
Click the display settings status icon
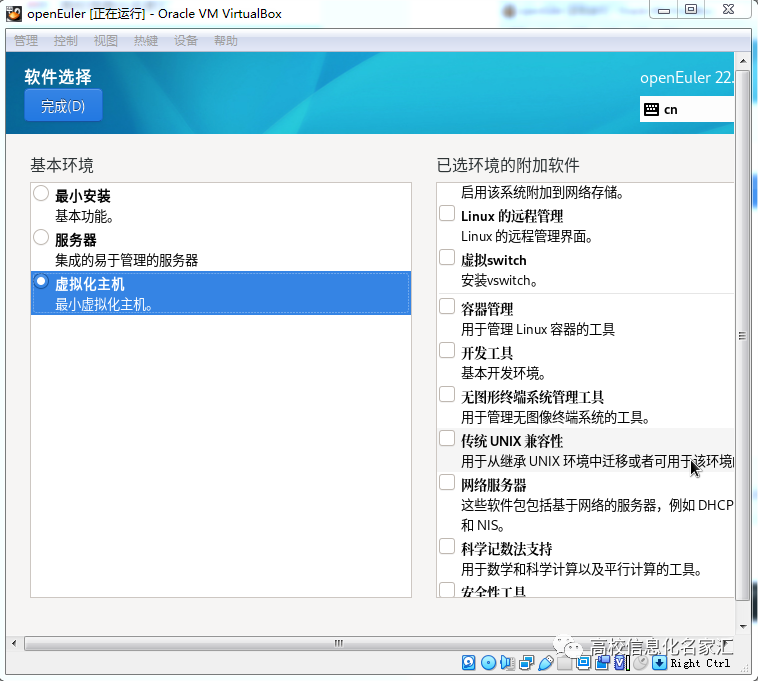pos(583,663)
